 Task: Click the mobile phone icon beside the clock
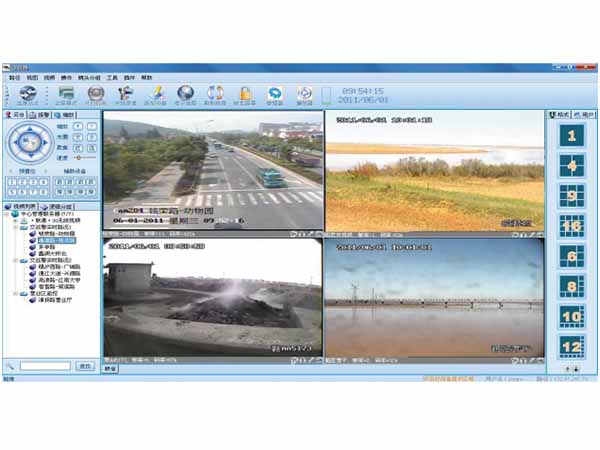pos(326,96)
